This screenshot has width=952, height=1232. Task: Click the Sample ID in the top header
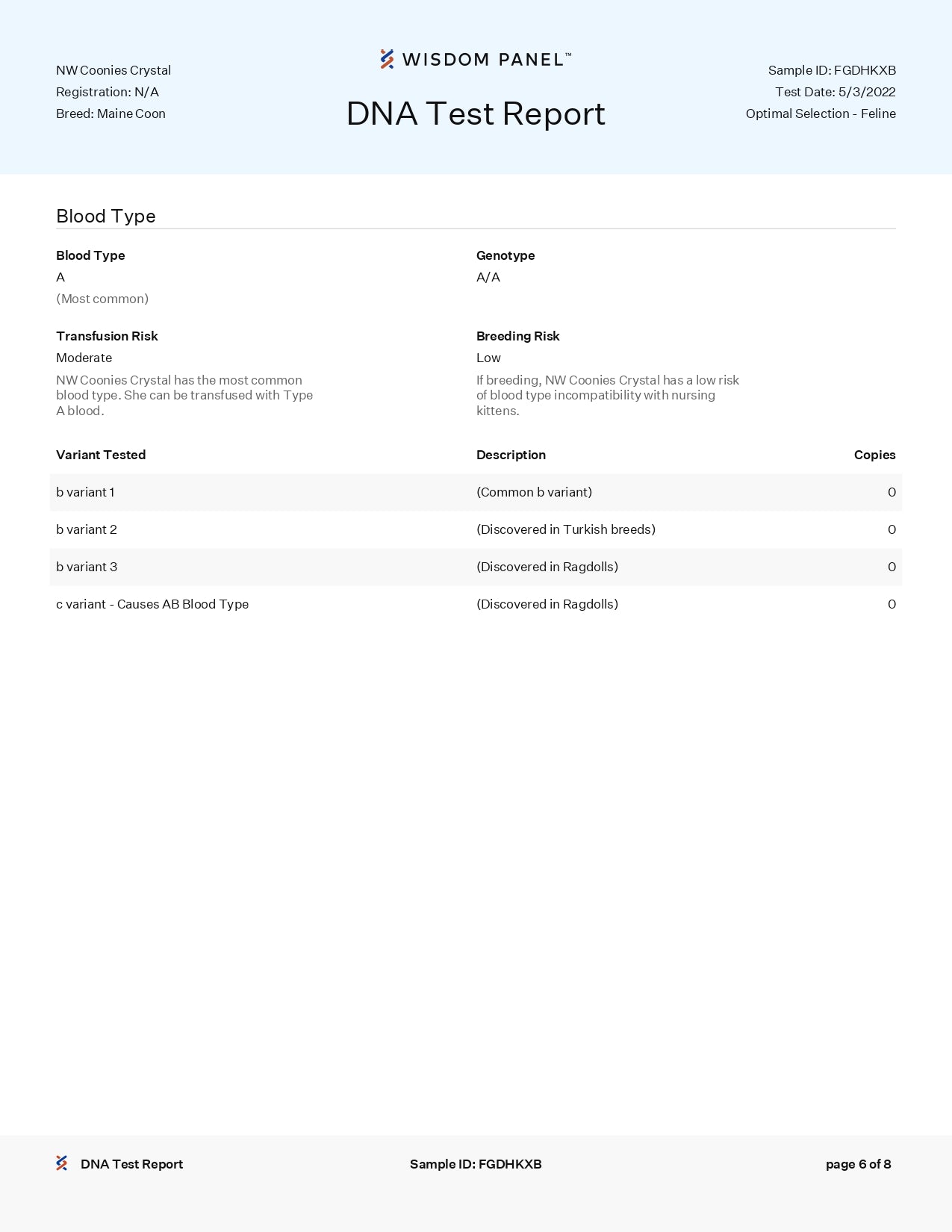[x=831, y=70]
